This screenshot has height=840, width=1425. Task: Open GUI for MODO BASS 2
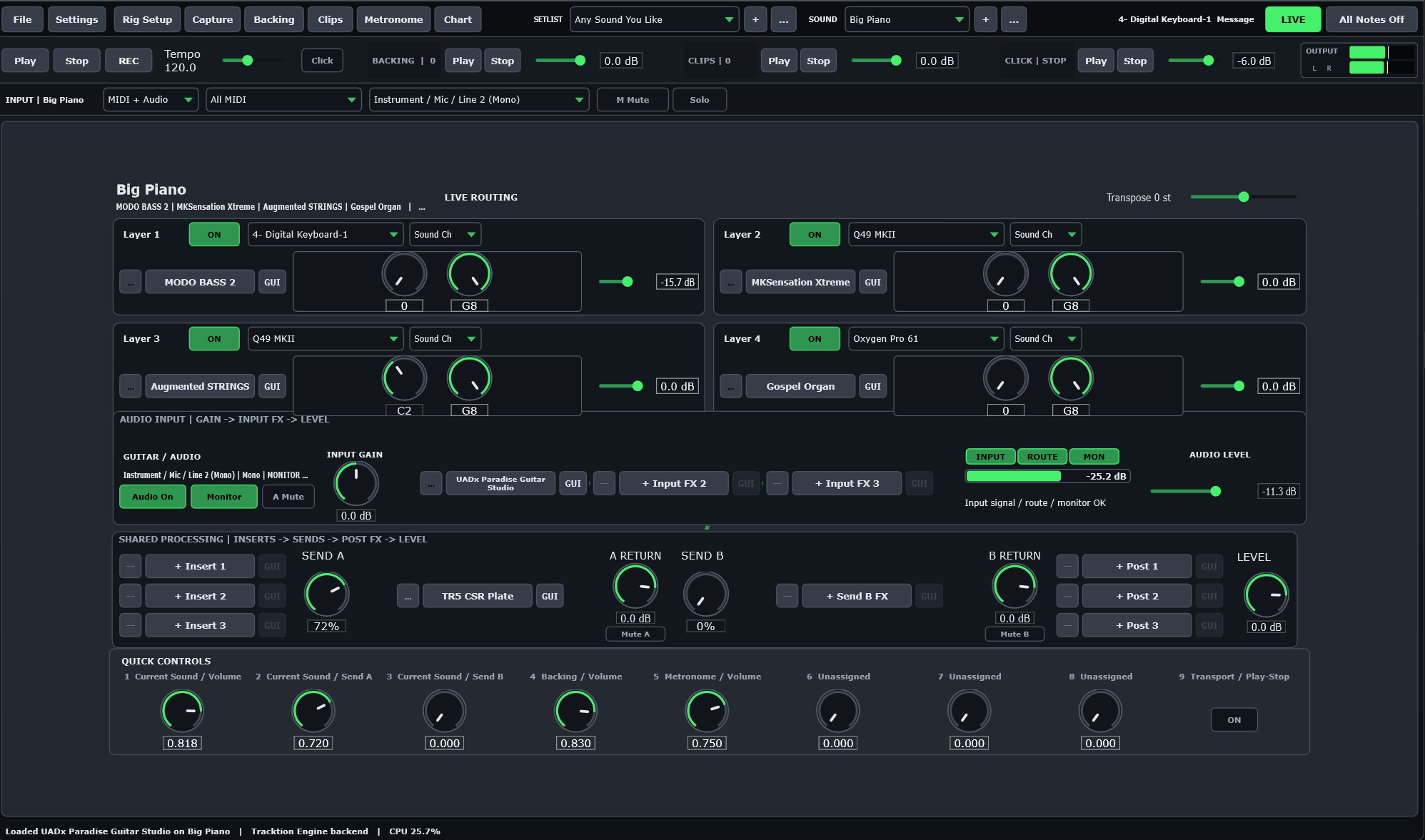(272, 282)
